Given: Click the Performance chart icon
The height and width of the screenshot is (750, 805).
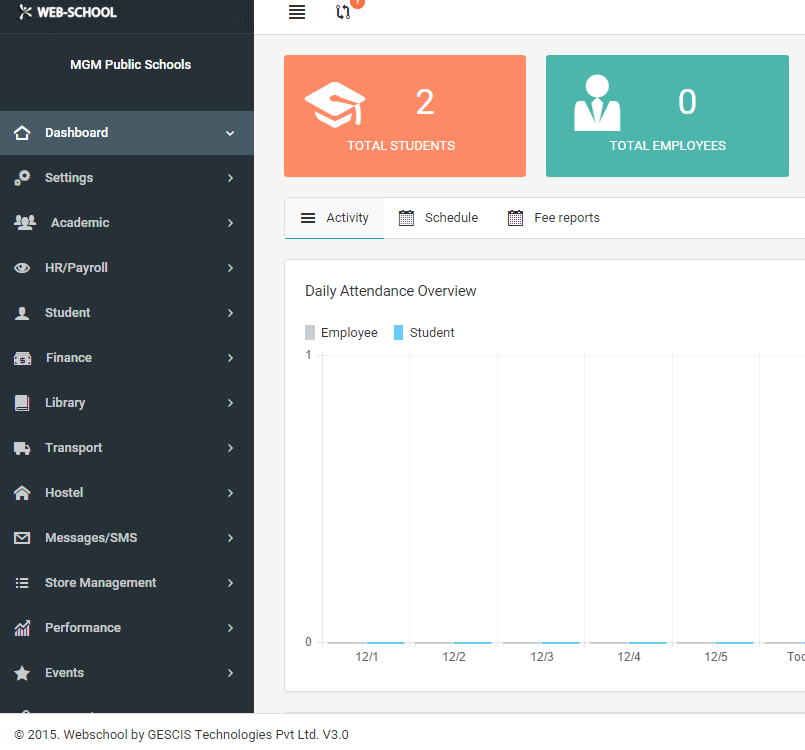Looking at the screenshot, I should click(x=22, y=628).
